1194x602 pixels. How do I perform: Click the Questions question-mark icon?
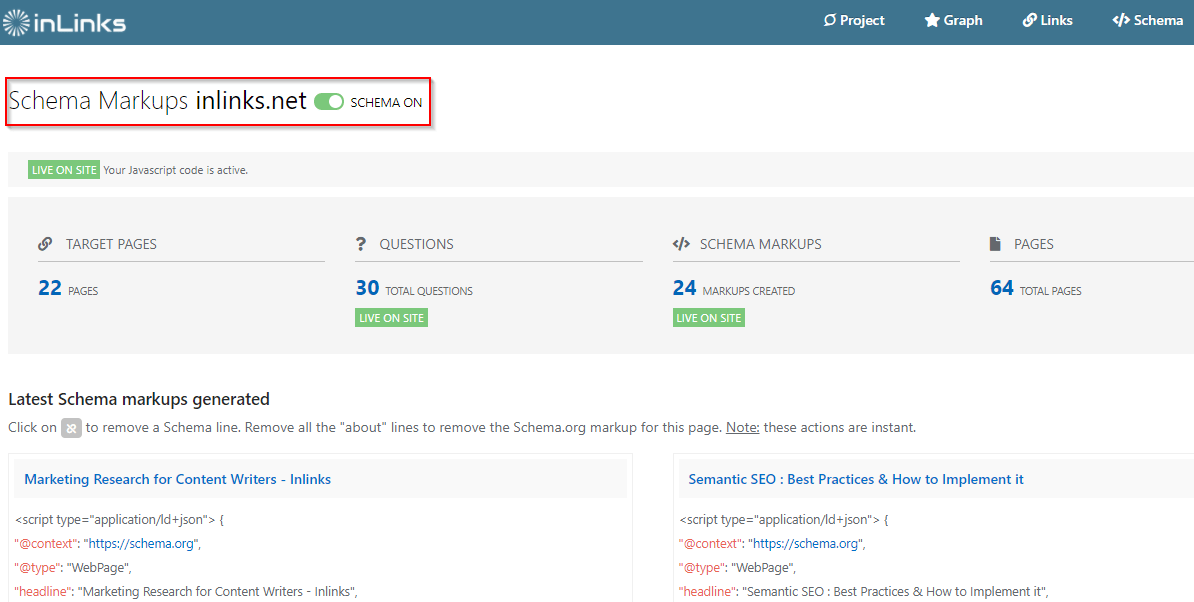coord(361,244)
